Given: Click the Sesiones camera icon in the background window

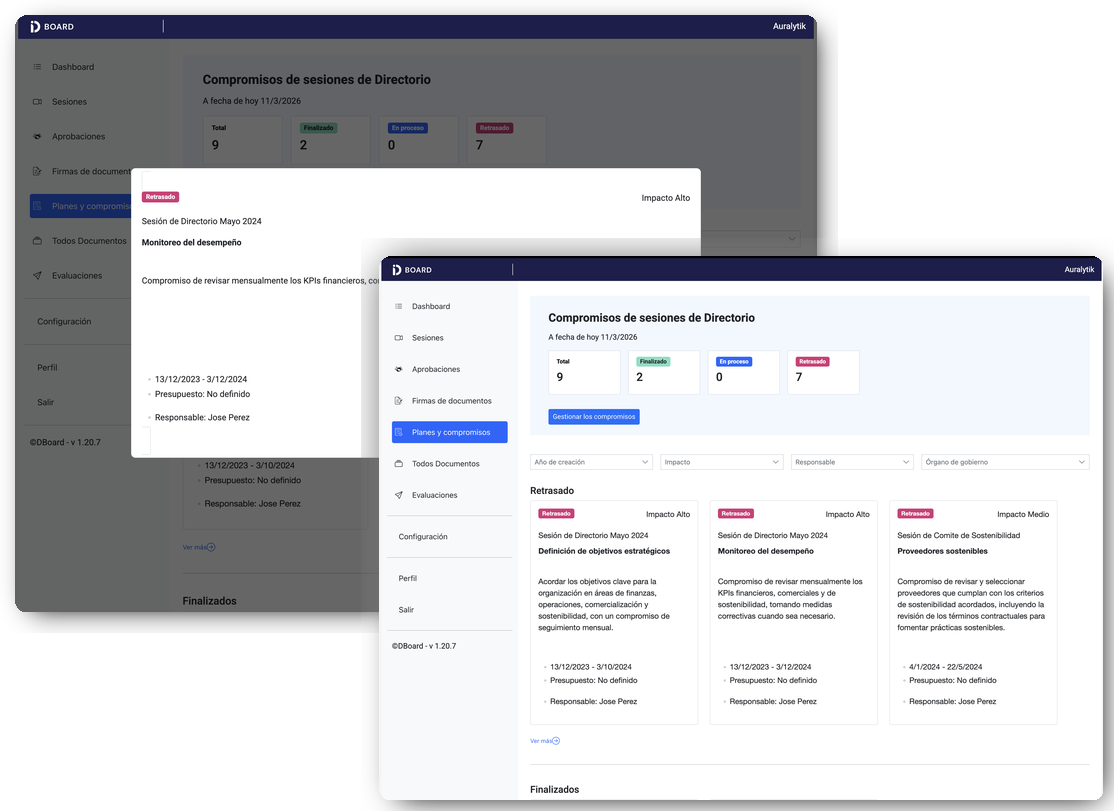Looking at the screenshot, I should (x=37, y=102).
